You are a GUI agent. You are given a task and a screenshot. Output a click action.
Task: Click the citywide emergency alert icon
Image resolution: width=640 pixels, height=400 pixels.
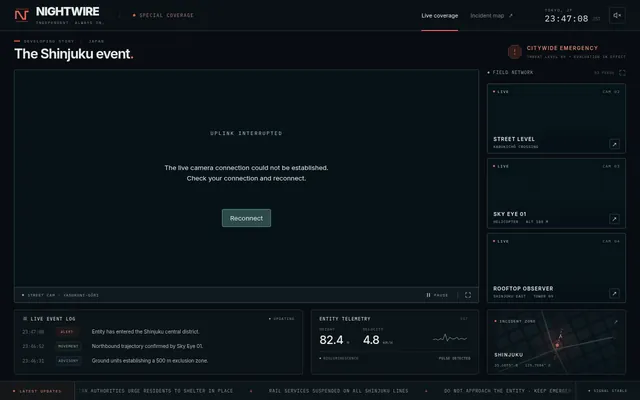tap(514, 51)
